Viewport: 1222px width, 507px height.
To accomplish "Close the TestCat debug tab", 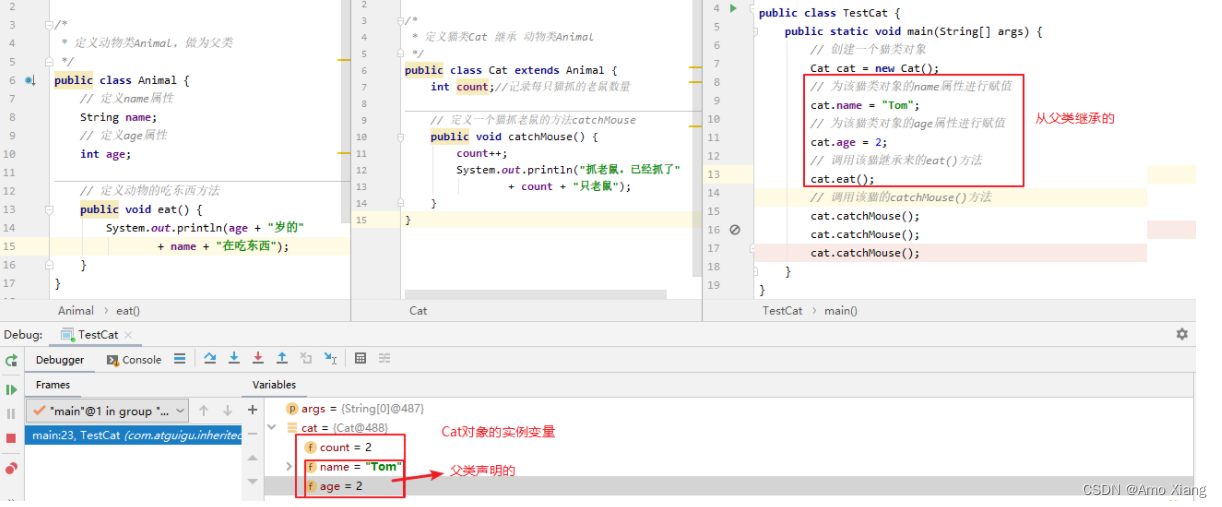I will click(129, 335).
